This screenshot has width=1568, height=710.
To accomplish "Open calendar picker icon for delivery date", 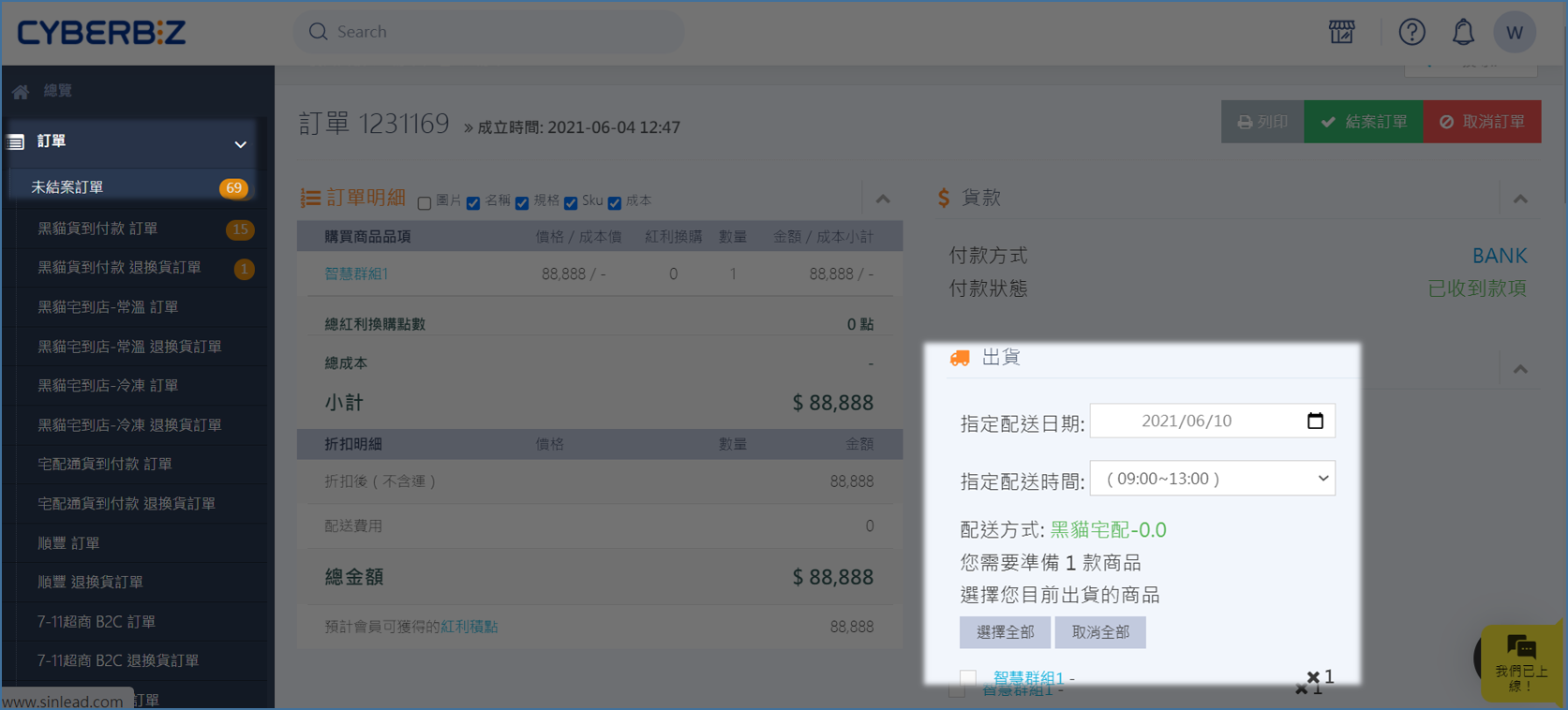I will tap(1315, 421).
